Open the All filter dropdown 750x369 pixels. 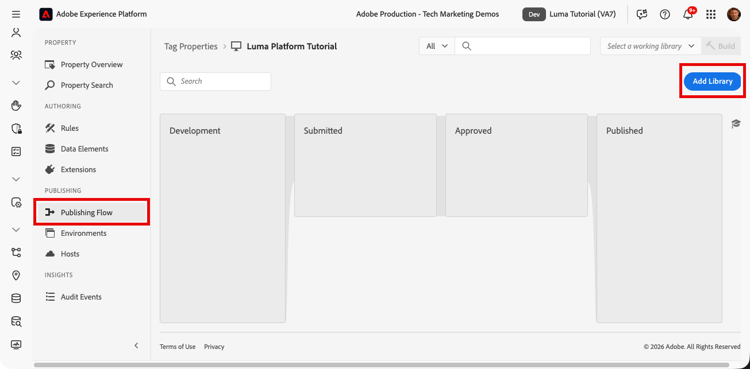click(x=437, y=46)
